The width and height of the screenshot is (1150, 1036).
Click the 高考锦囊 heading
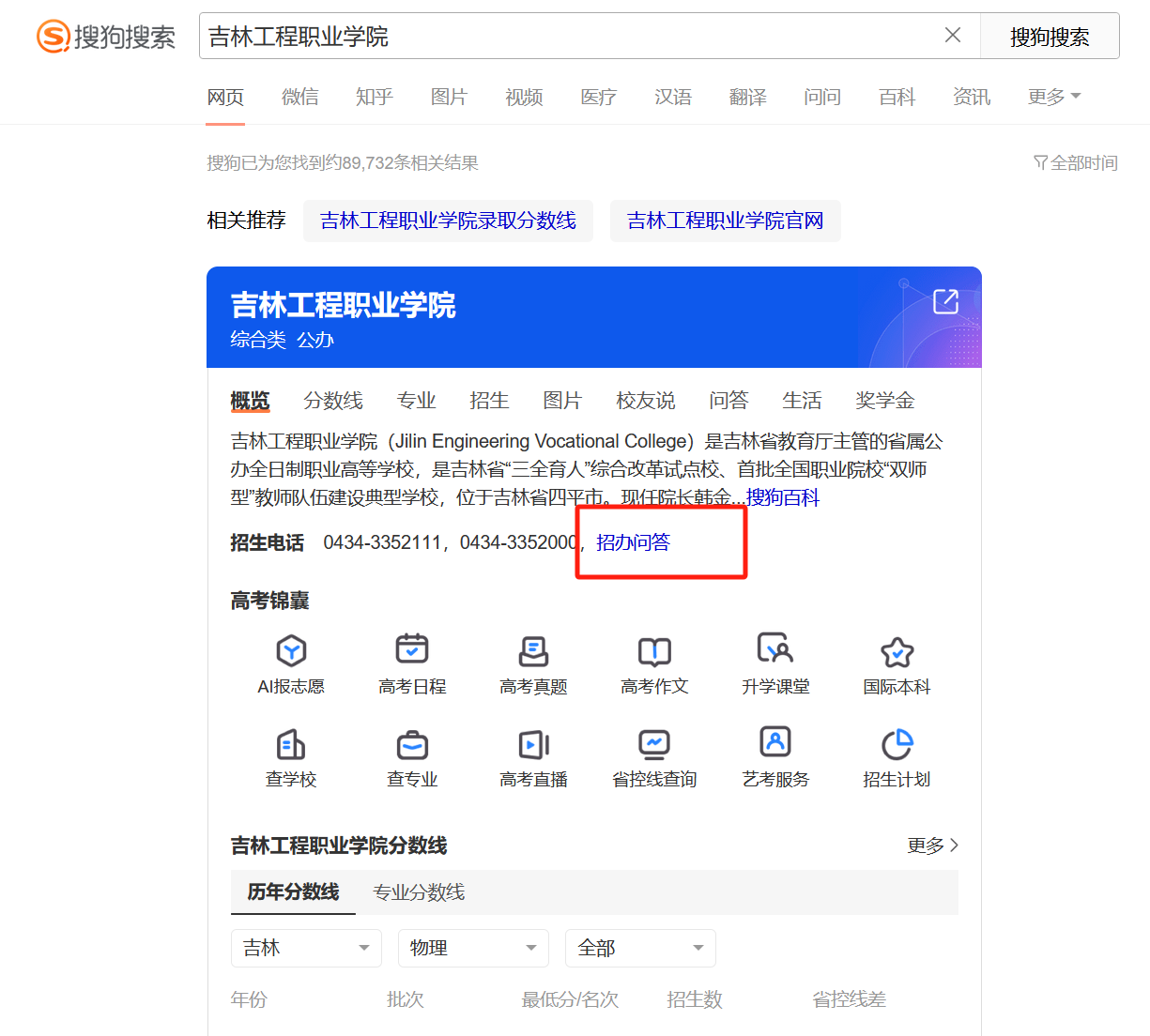point(269,601)
